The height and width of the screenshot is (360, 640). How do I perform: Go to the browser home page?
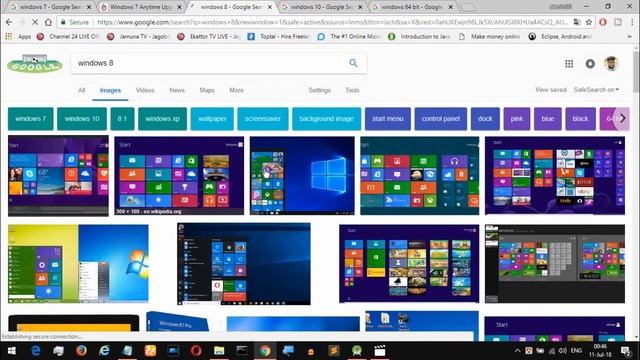point(48,22)
